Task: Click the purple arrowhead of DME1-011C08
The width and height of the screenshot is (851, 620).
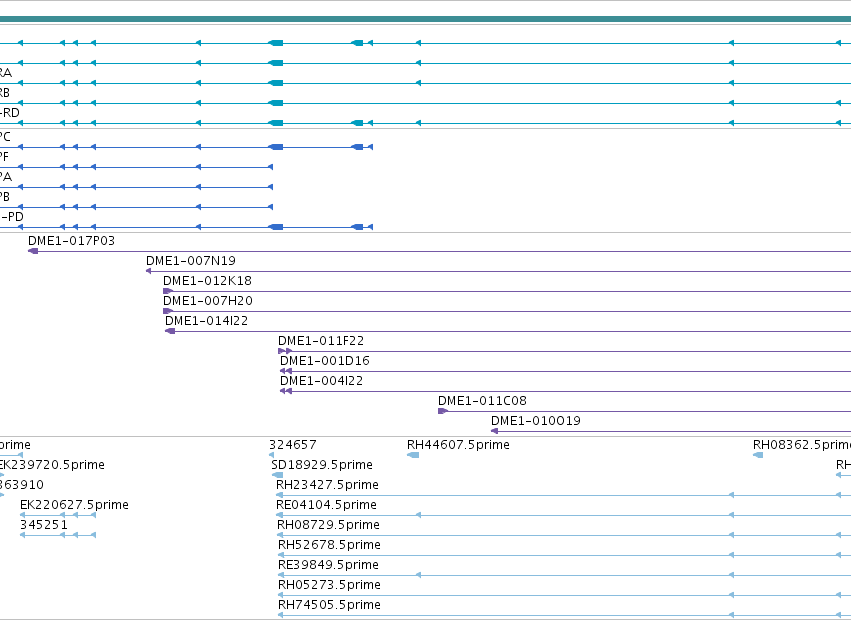Action: click(443, 411)
